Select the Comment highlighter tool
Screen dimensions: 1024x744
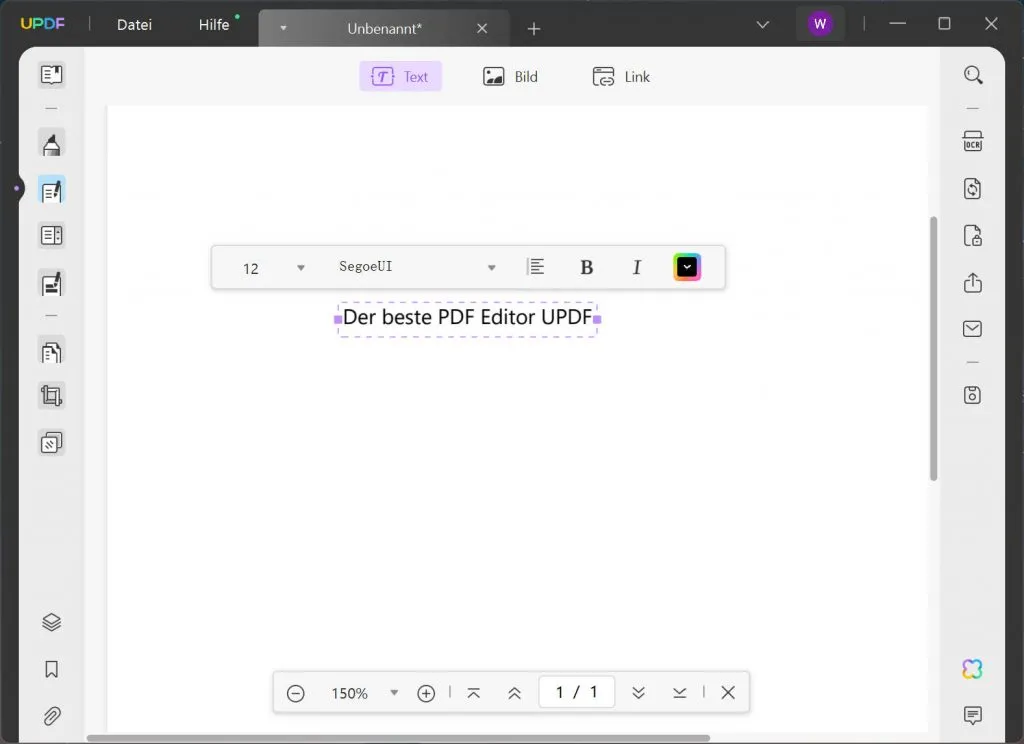[52, 144]
